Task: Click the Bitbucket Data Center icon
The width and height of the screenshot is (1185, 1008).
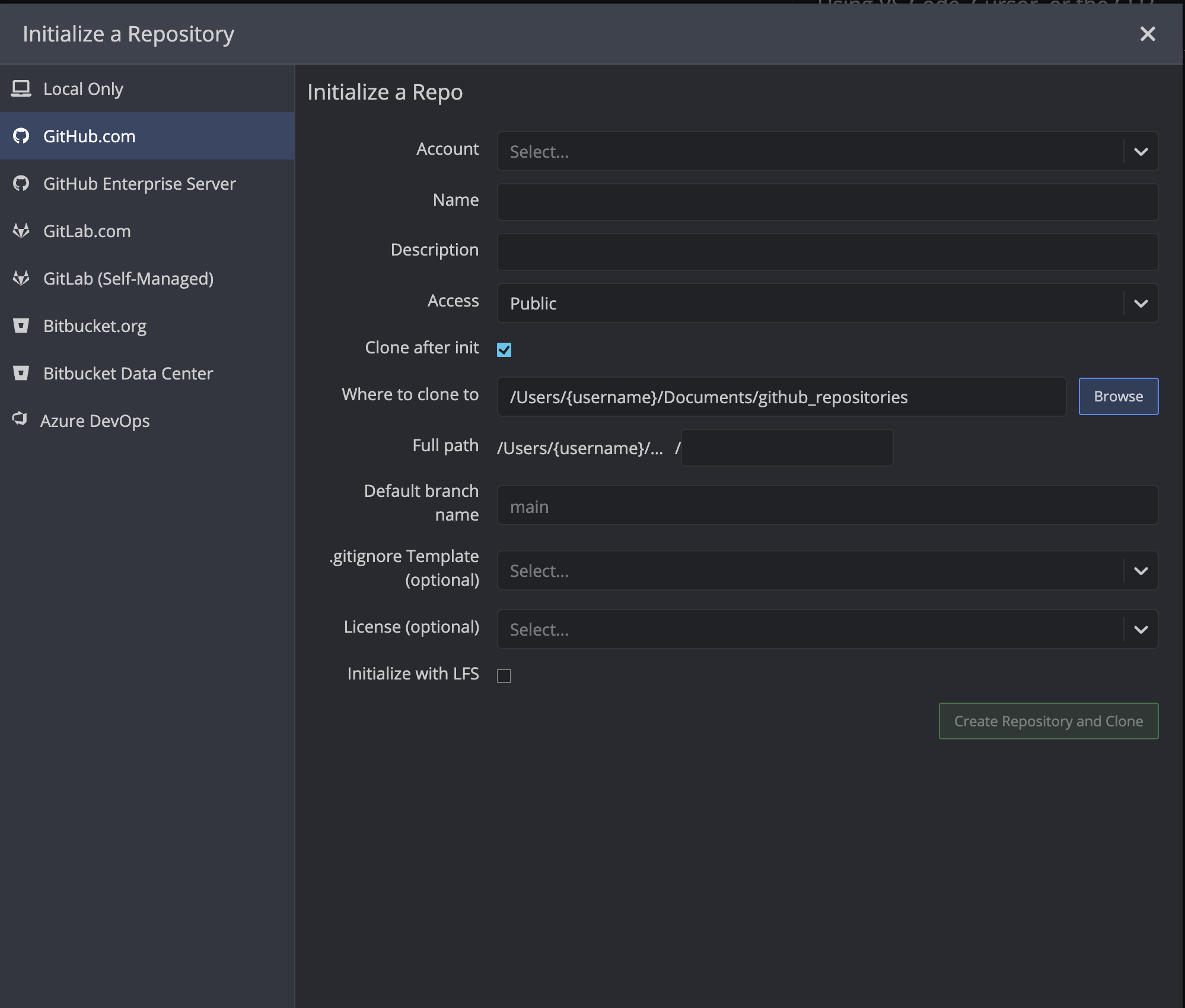Action: (x=21, y=374)
